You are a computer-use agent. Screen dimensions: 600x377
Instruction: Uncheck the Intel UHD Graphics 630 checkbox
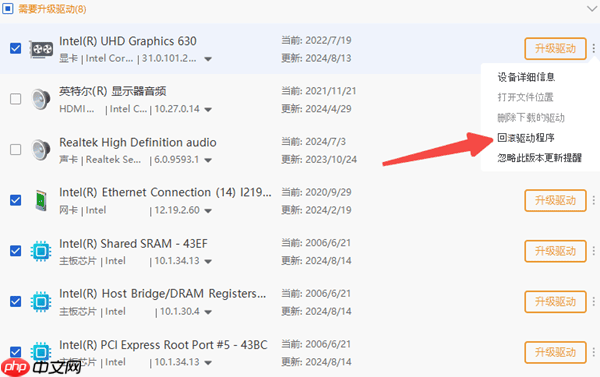click(x=16, y=48)
